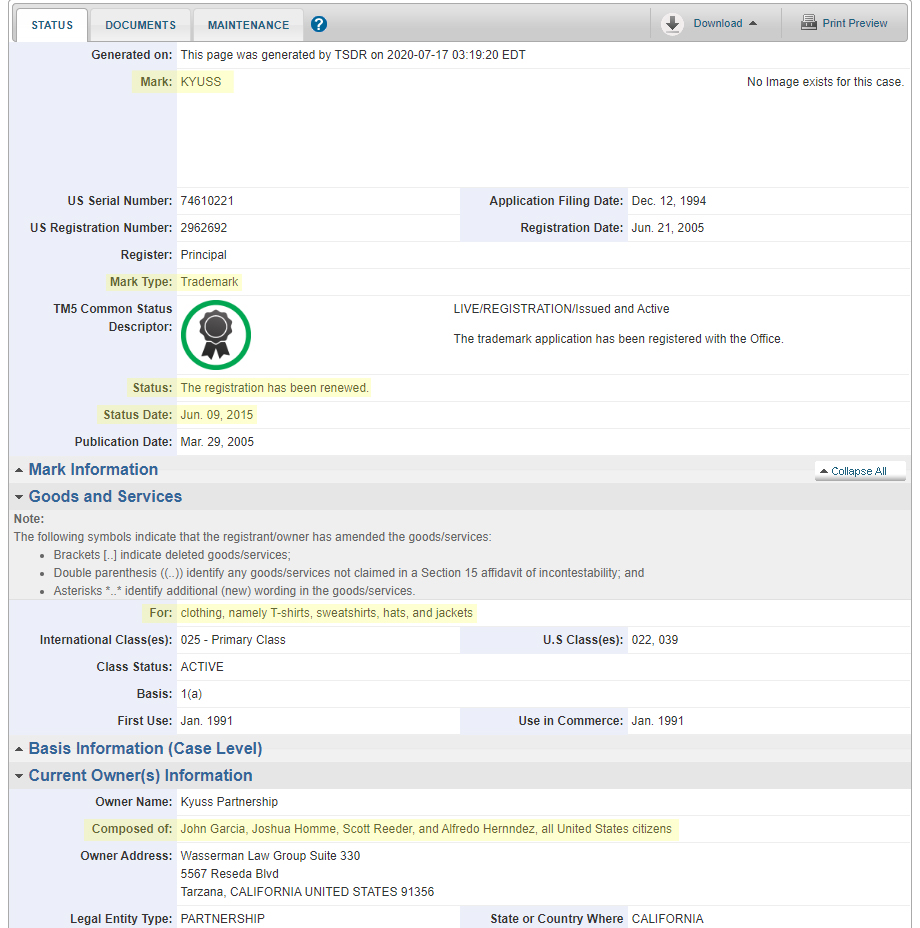Click LIVE/REGISTRATION/Issued and Active text
This screenshot has width=920, height=928.
[x=561, y=309]
